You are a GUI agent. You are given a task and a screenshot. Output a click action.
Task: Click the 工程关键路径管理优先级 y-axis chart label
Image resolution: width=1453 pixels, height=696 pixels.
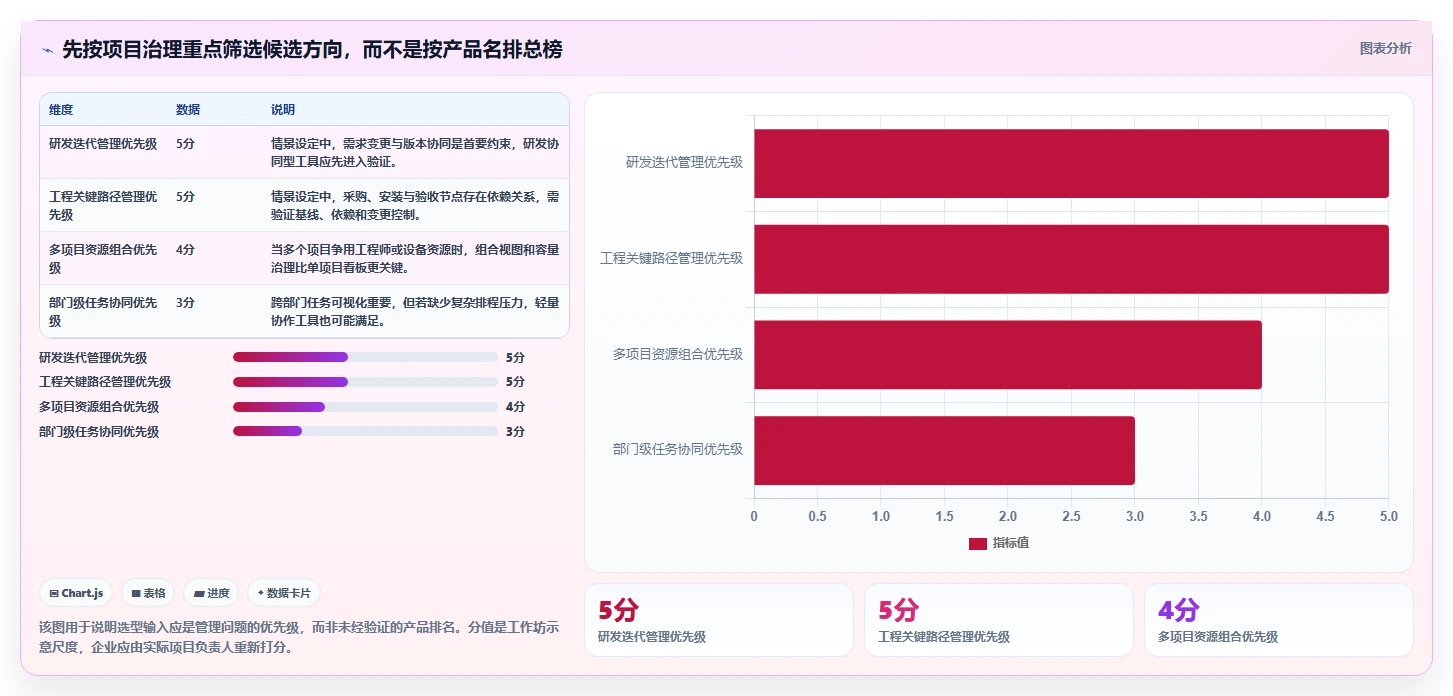671,258
